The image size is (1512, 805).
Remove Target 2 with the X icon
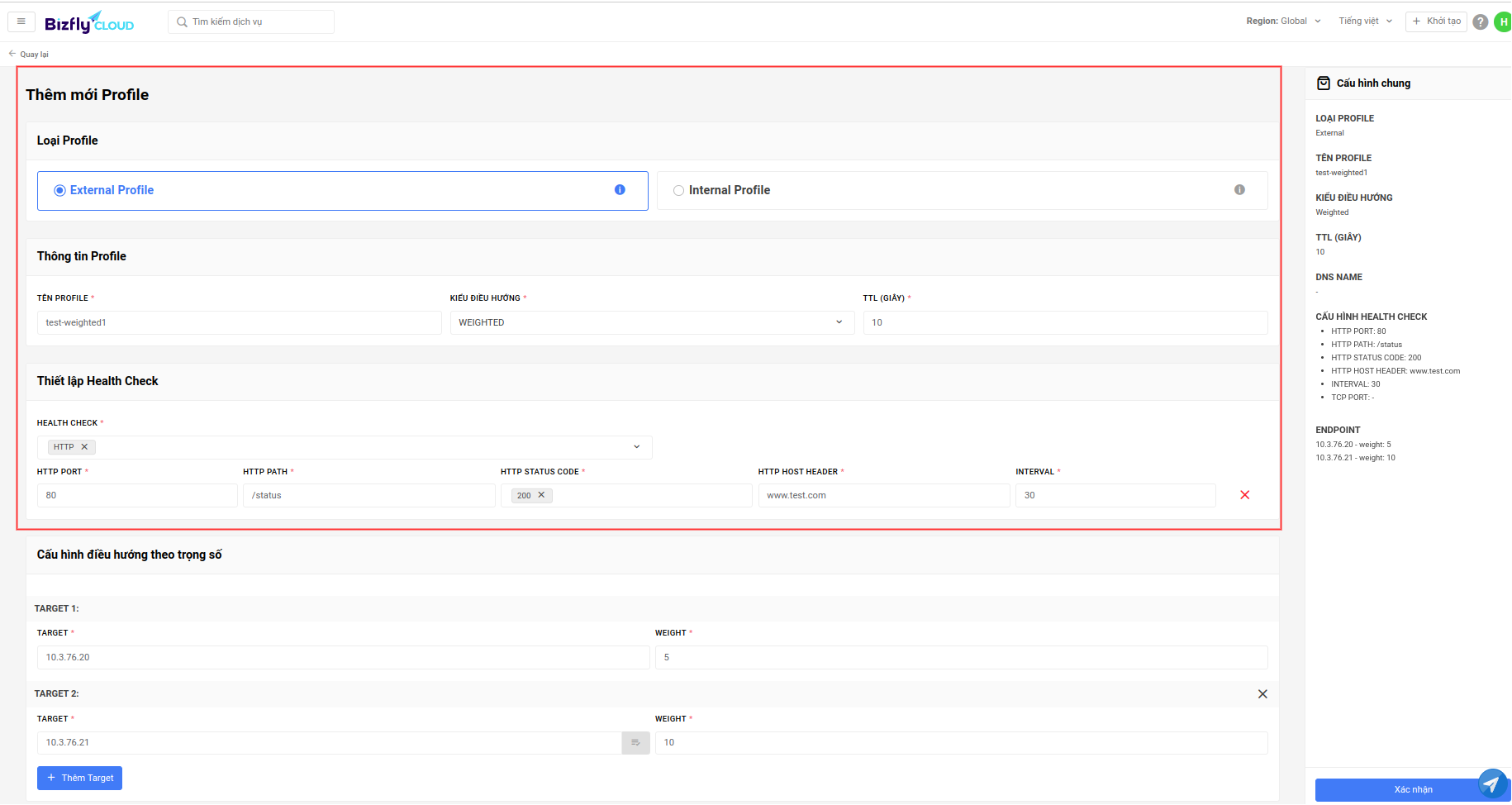[1262, 694]
